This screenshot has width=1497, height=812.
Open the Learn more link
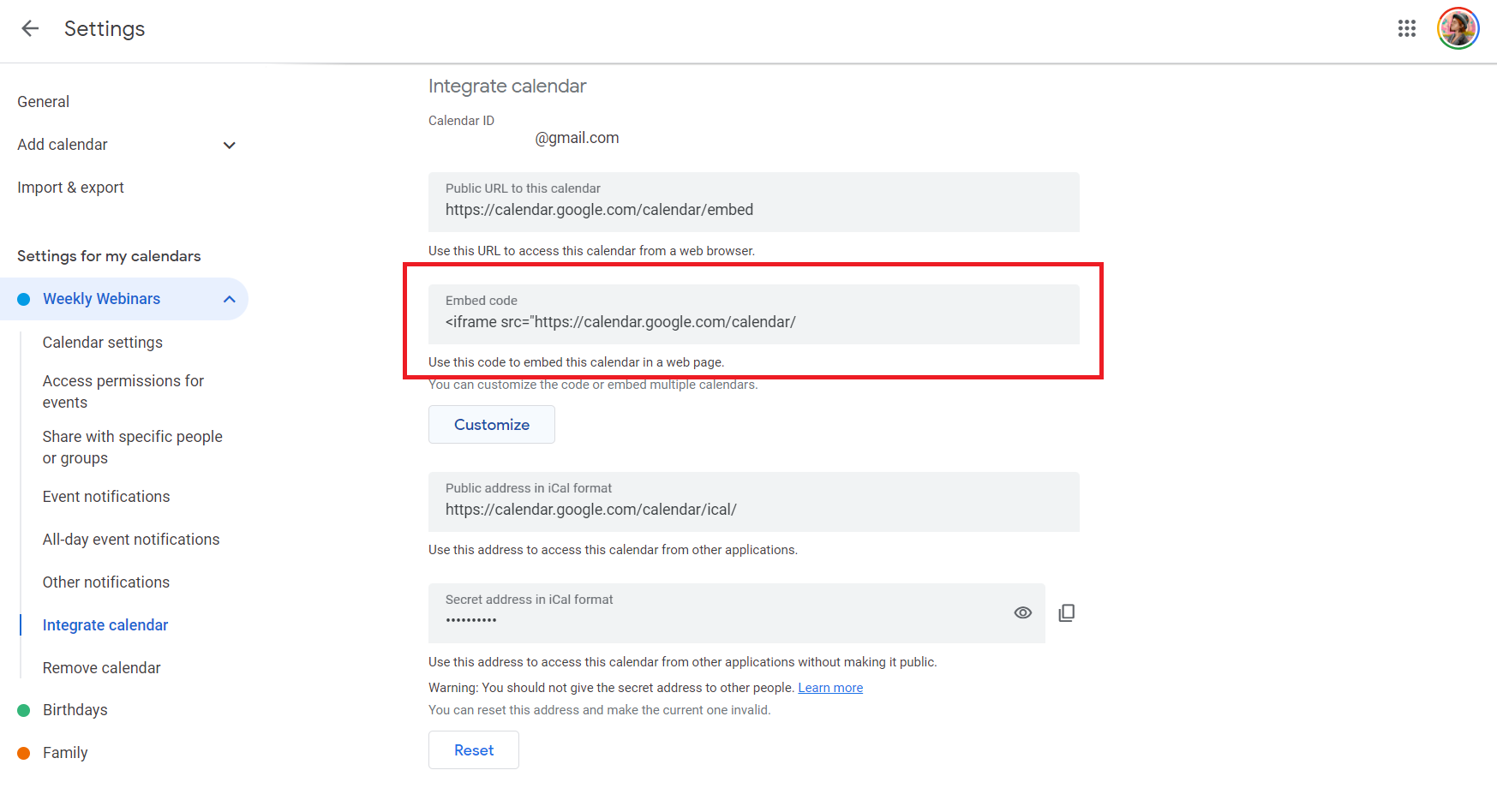pos(829,687)
